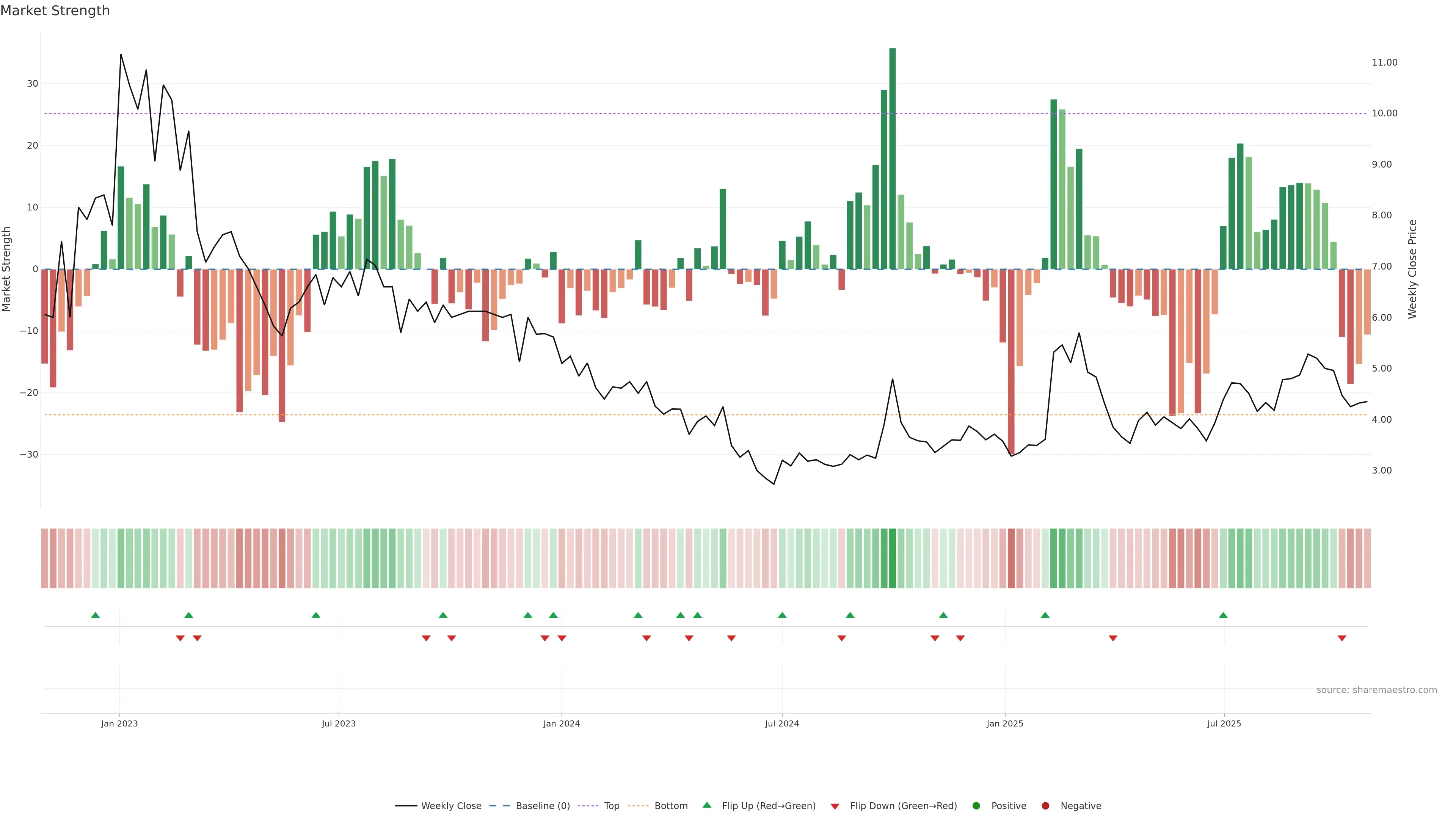This screenshot has height=819, width=1456.
Task: Click the Jan 2024 x-axis label
Action: pyautogui.click(x=561, y=723)
